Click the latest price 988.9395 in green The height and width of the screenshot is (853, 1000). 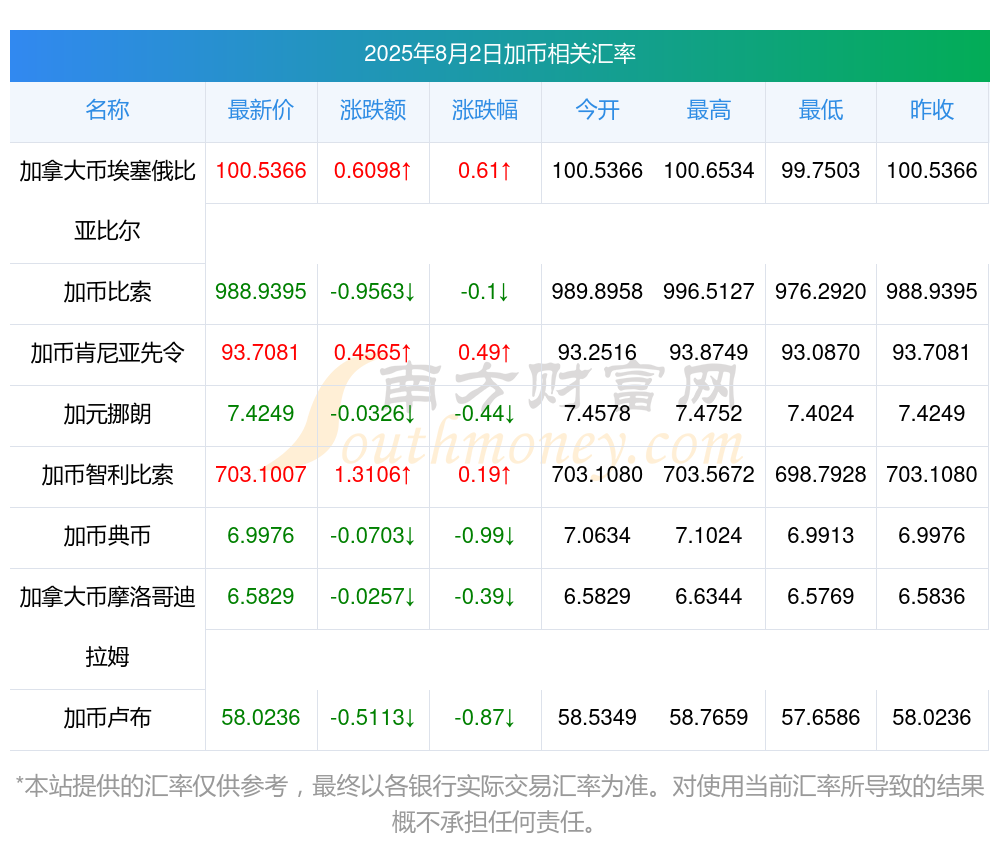(x=261, y=292)
